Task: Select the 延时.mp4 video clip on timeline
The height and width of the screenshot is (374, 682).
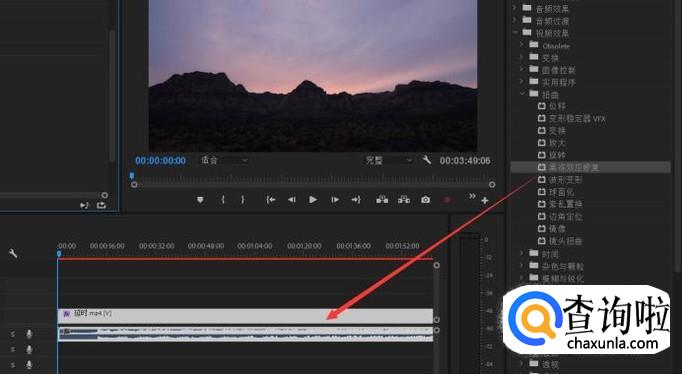Action: pyautogui.click(x=245, y=316)
